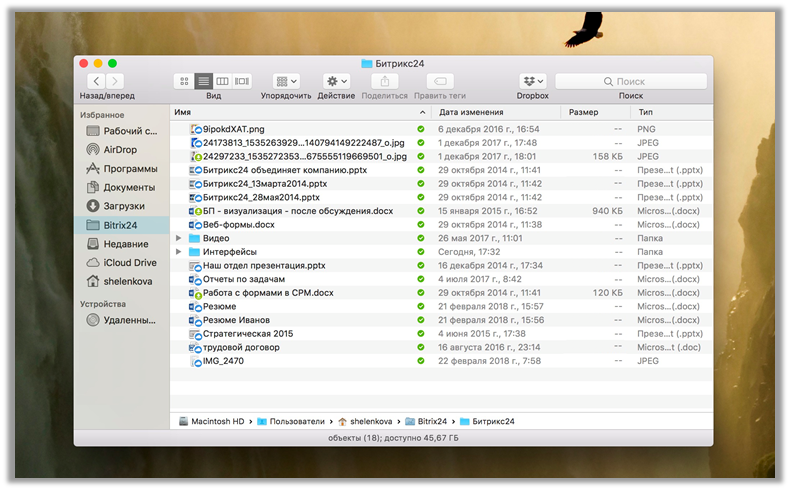This screenshot has height=490, width=790.
Task: Select Битрикс24_28мая2014.pptx file
Action: [261, 197]
